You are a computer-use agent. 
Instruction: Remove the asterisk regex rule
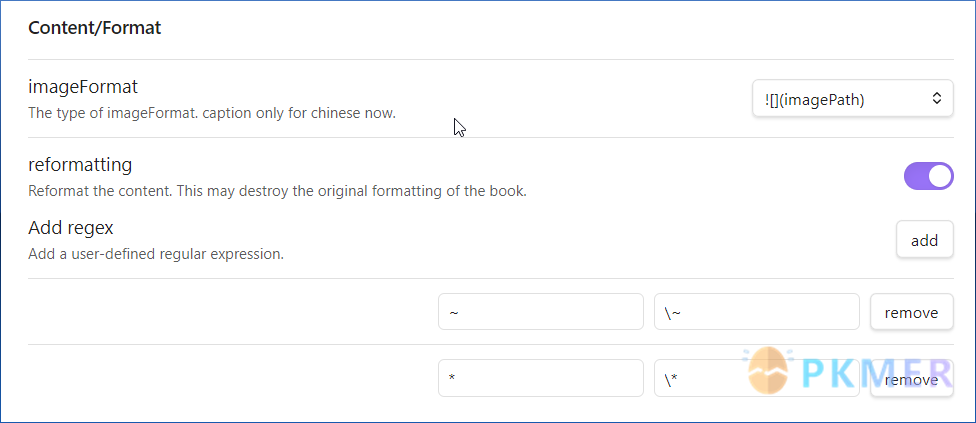point(911,378)
